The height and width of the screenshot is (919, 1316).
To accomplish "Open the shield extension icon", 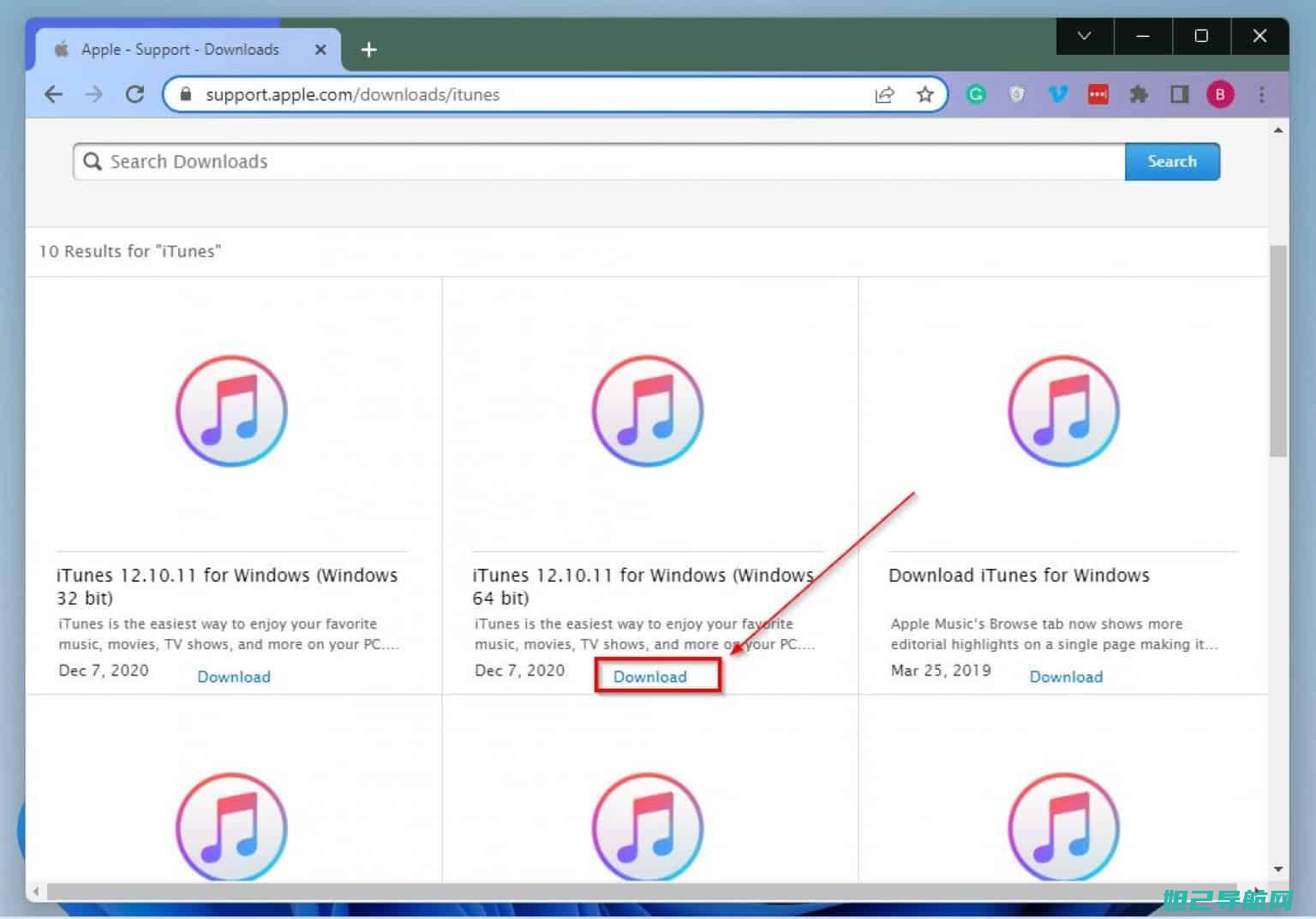I will [x=1017, y=94].
